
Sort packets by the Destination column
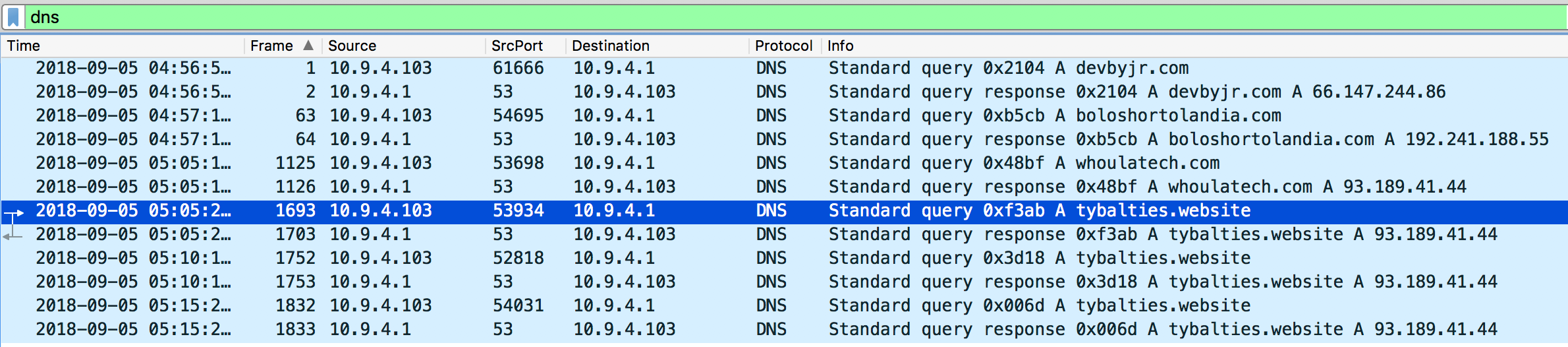pos(658,46)
